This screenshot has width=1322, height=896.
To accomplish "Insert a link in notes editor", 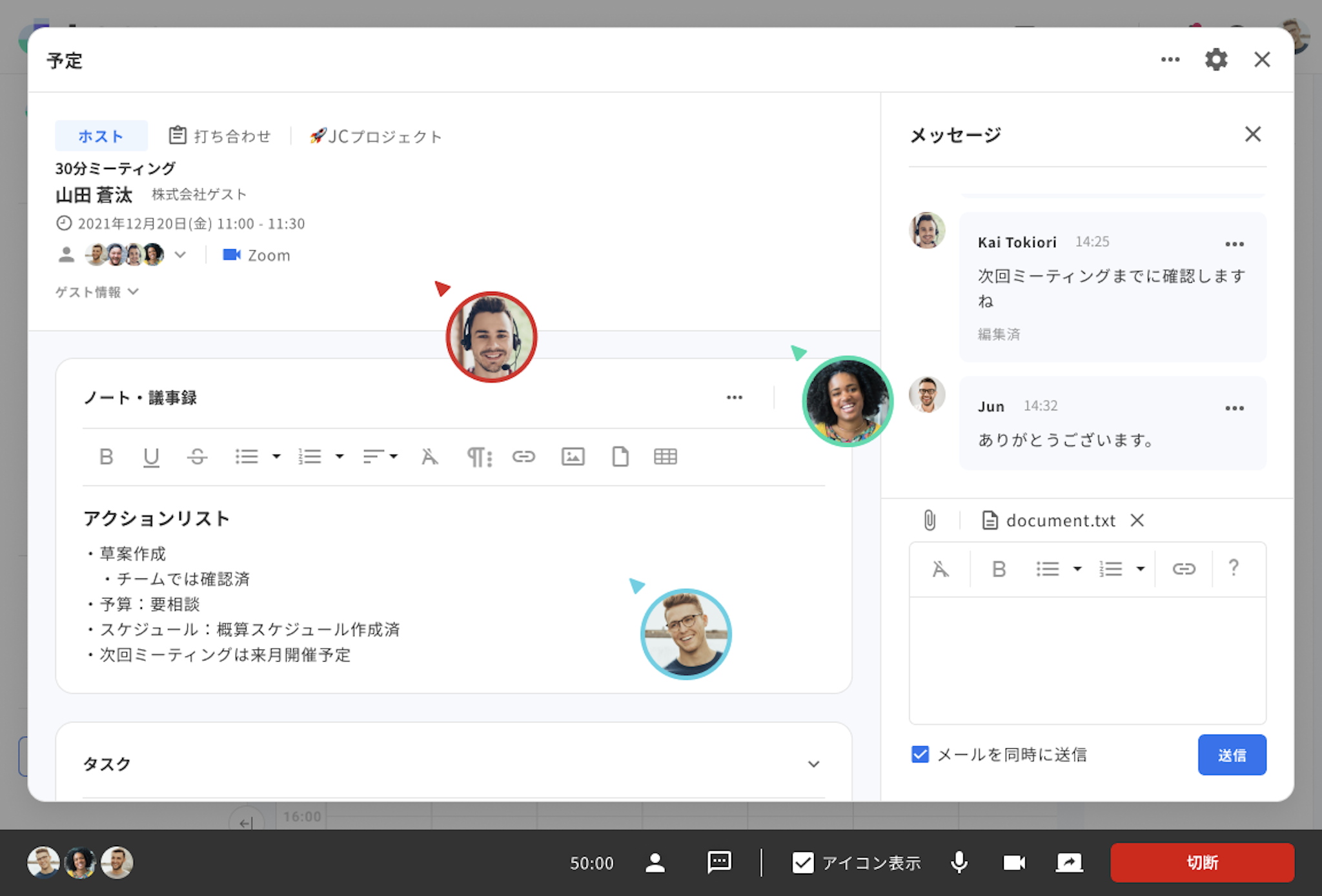I will pos(524,457).
